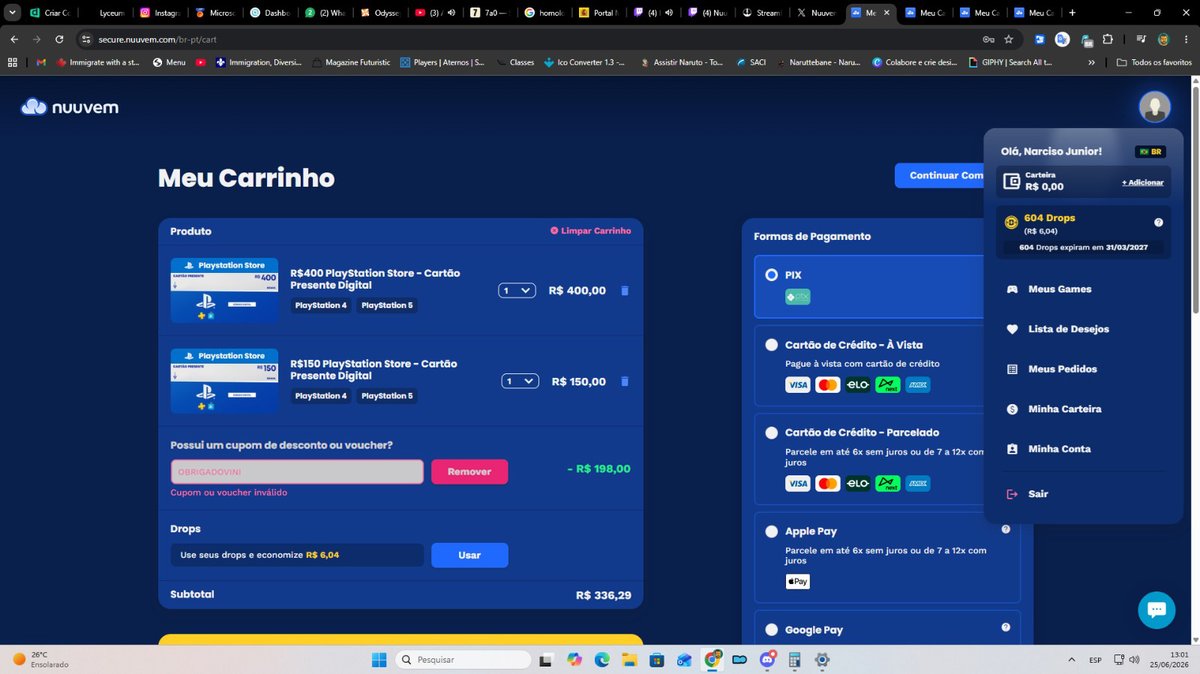Bookmark this page with star icon
Viewport: 1200px width, 674px height.
(1009, 39)
